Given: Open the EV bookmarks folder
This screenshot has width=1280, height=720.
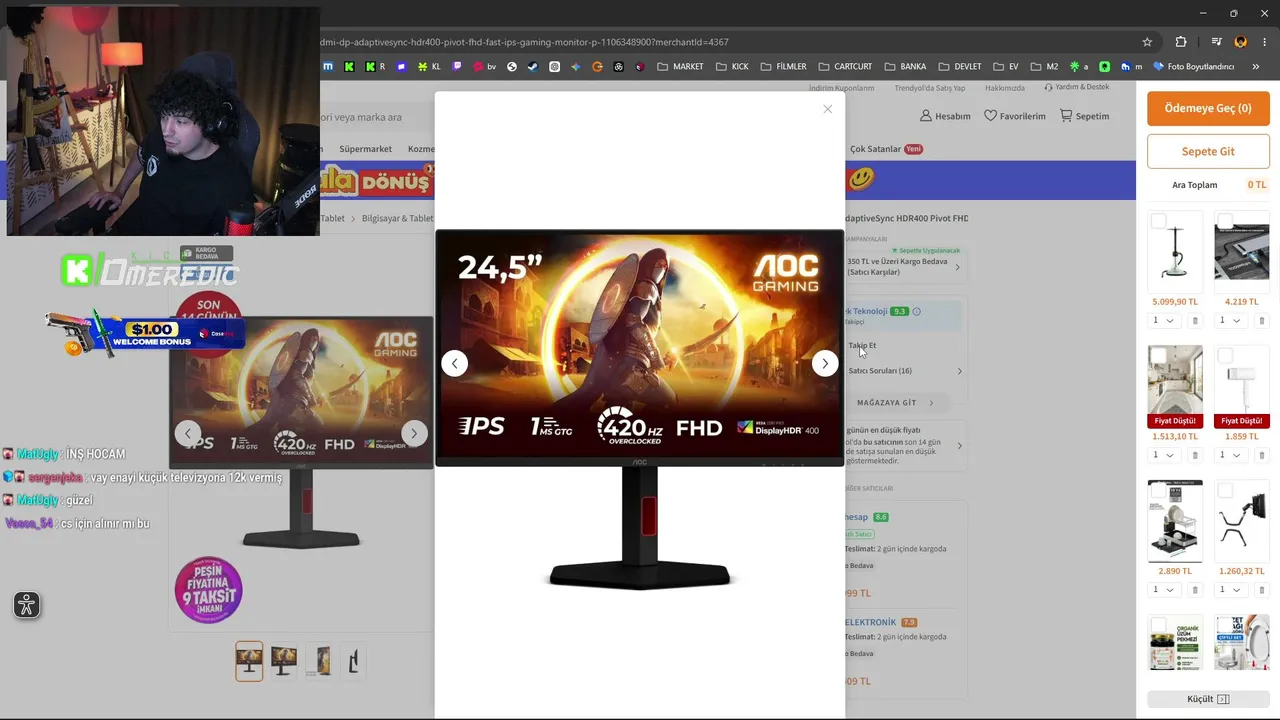Looking at the screenshot, I should [x=1006, y=67].
